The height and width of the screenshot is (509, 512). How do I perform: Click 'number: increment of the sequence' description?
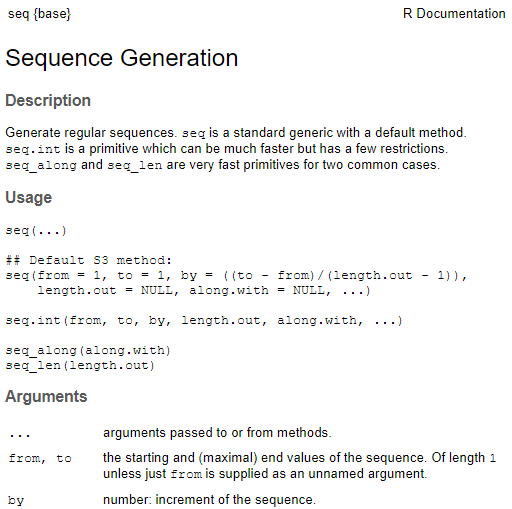pos(209,500)
